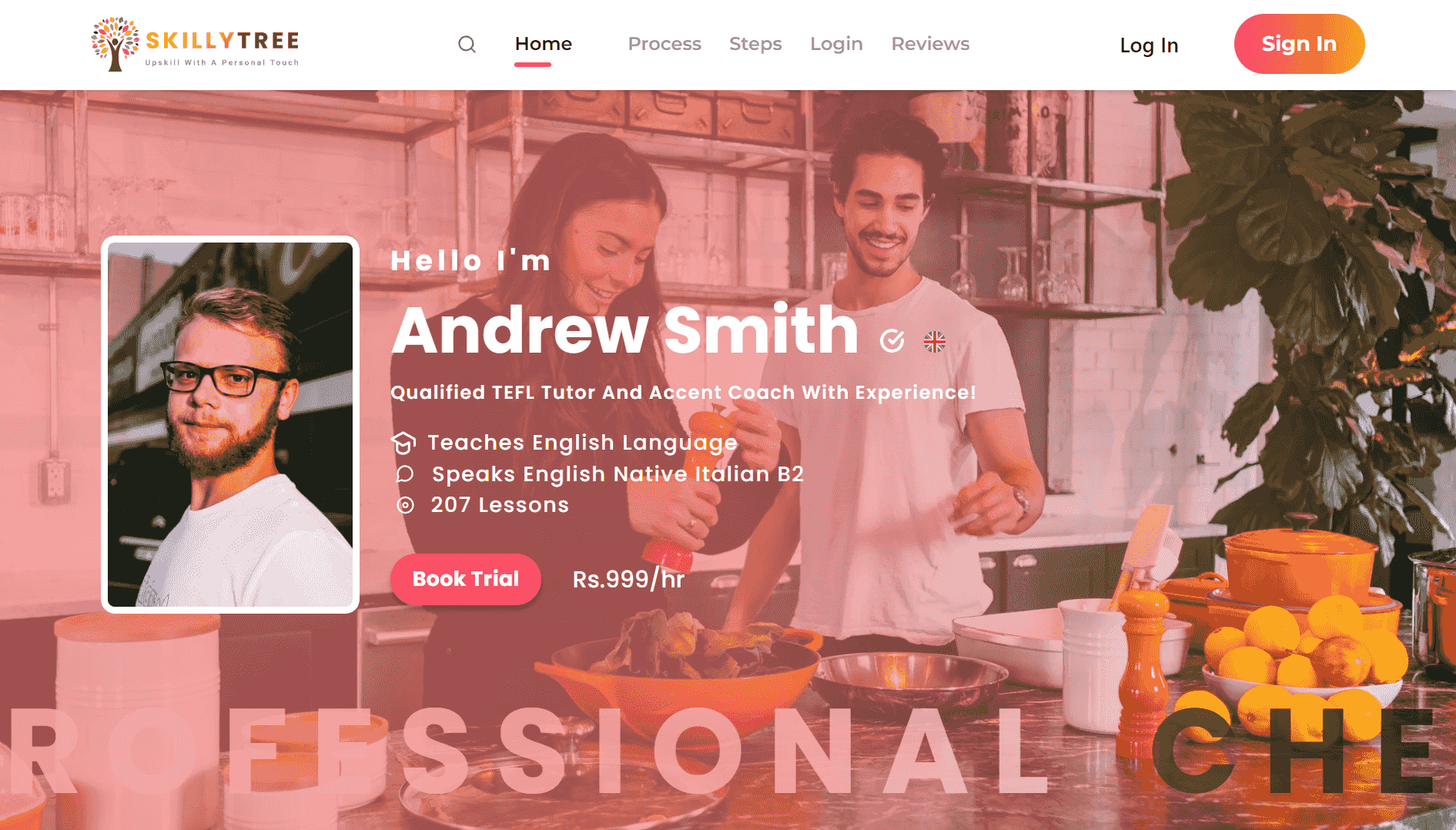This screenshot has height=830, width=1456.
Task: Click the Log In link
Action: pyautogui.click(x=1149, y=45)
